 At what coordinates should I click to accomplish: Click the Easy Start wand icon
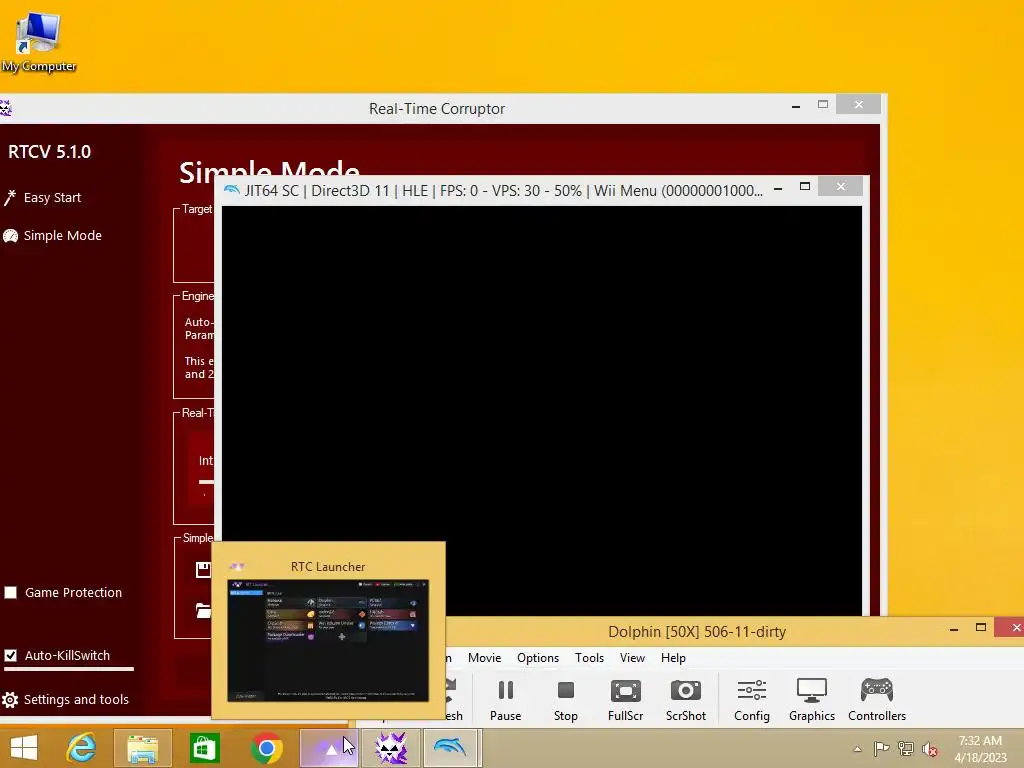10,197
